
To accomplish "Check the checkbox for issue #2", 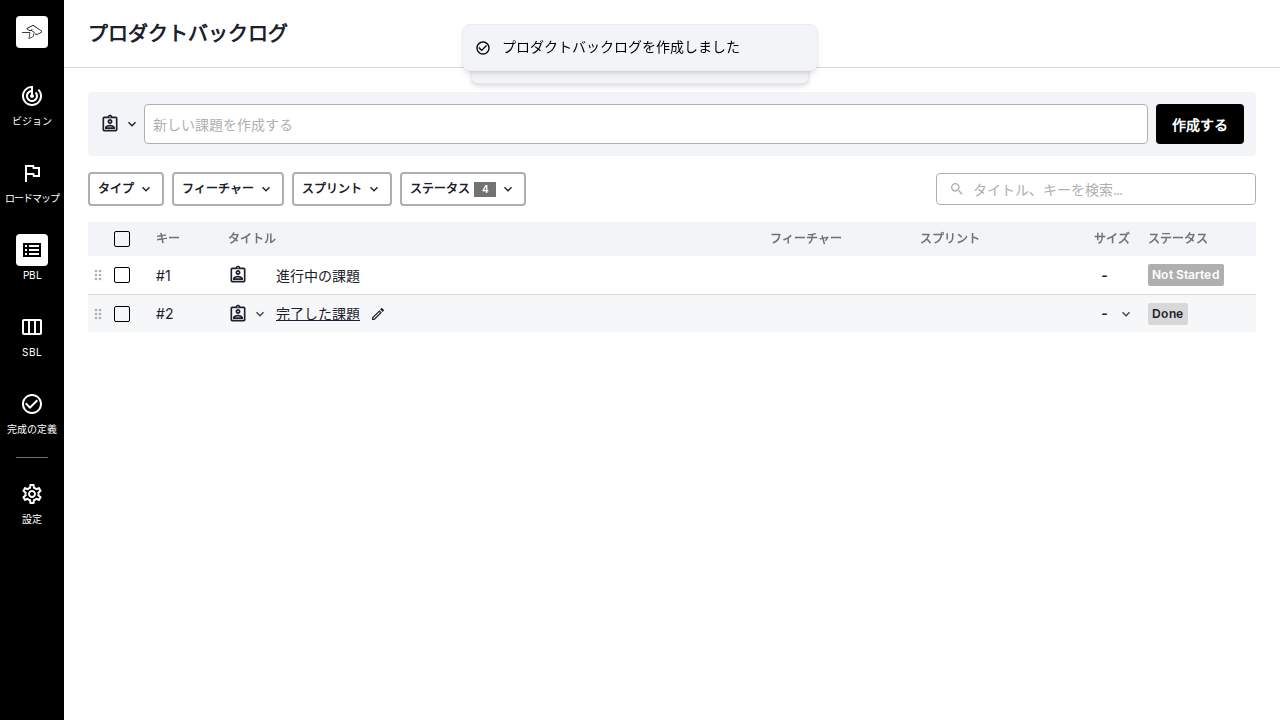I will (x=122, y=314).
